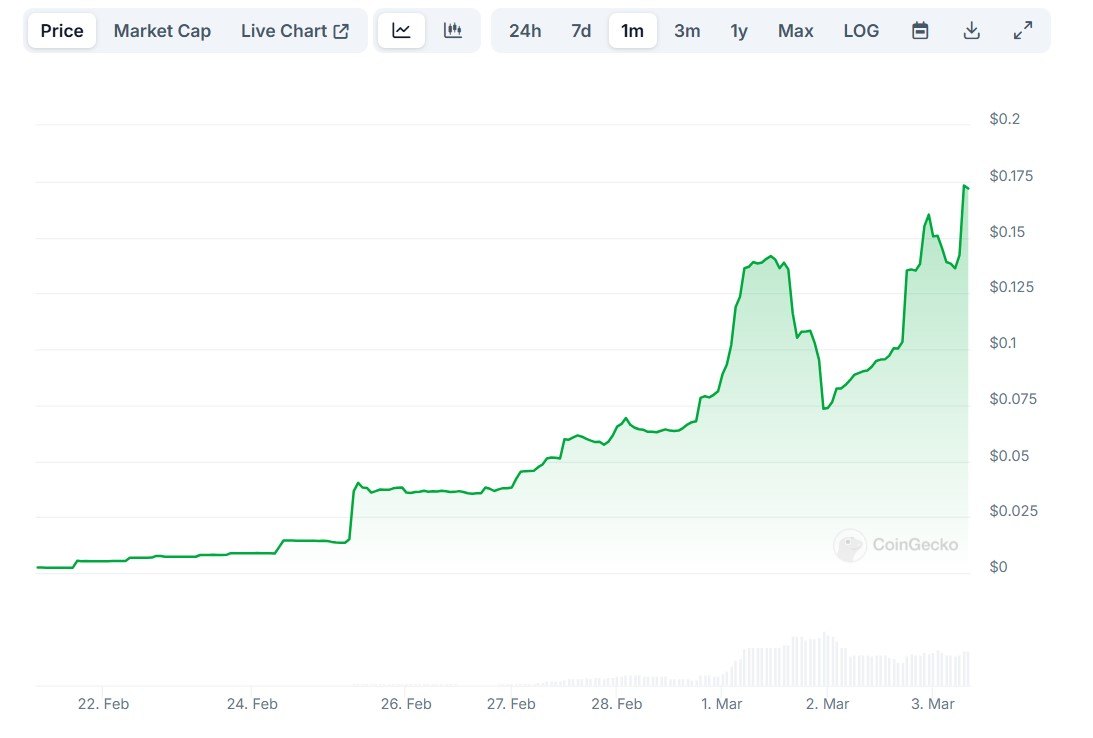Click the $0.125 axis label

click(1011, 287)
